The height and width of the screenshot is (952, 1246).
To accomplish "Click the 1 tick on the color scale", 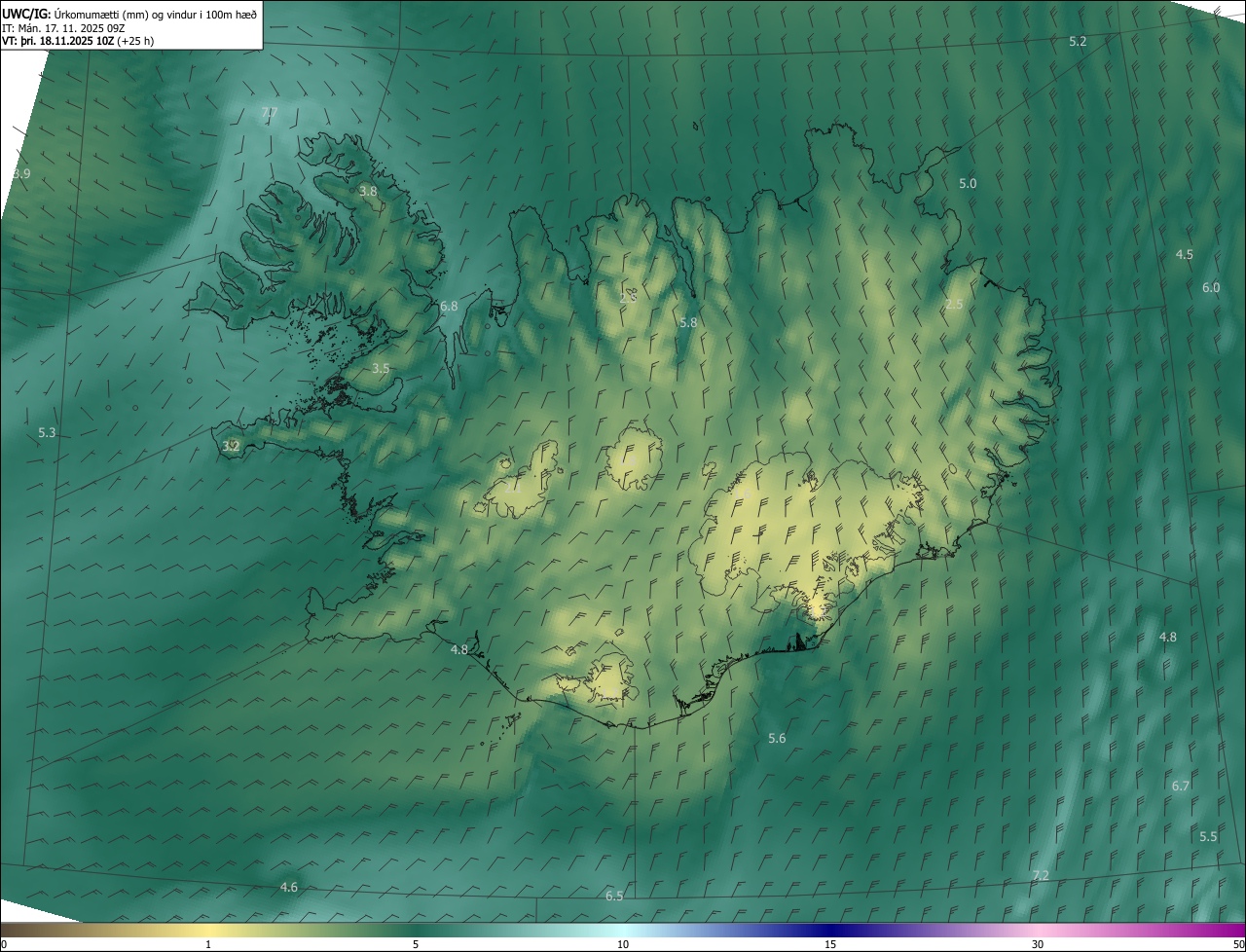I will click(x=208, y=944).
